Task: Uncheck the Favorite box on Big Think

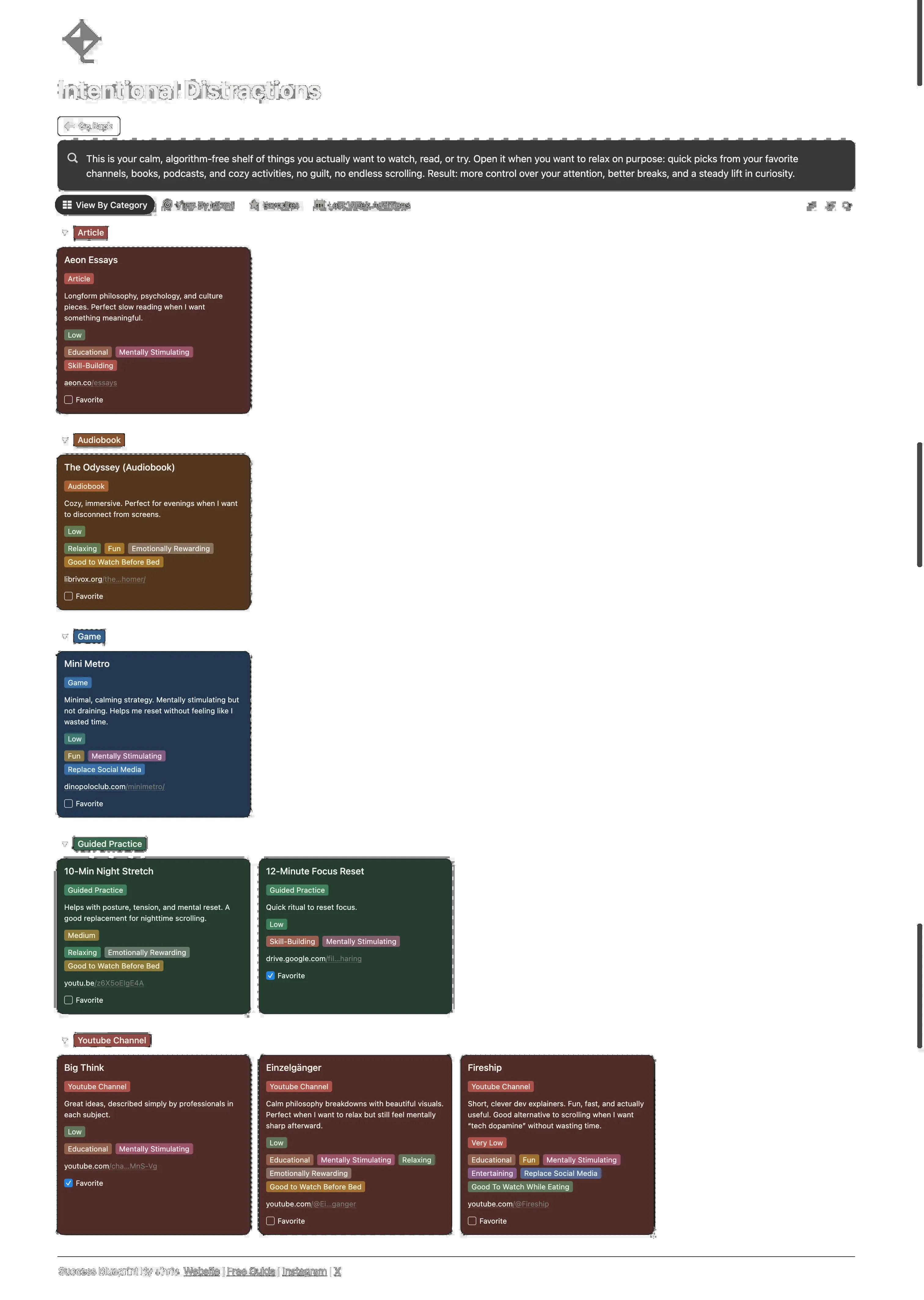Action: [68, 1182]
